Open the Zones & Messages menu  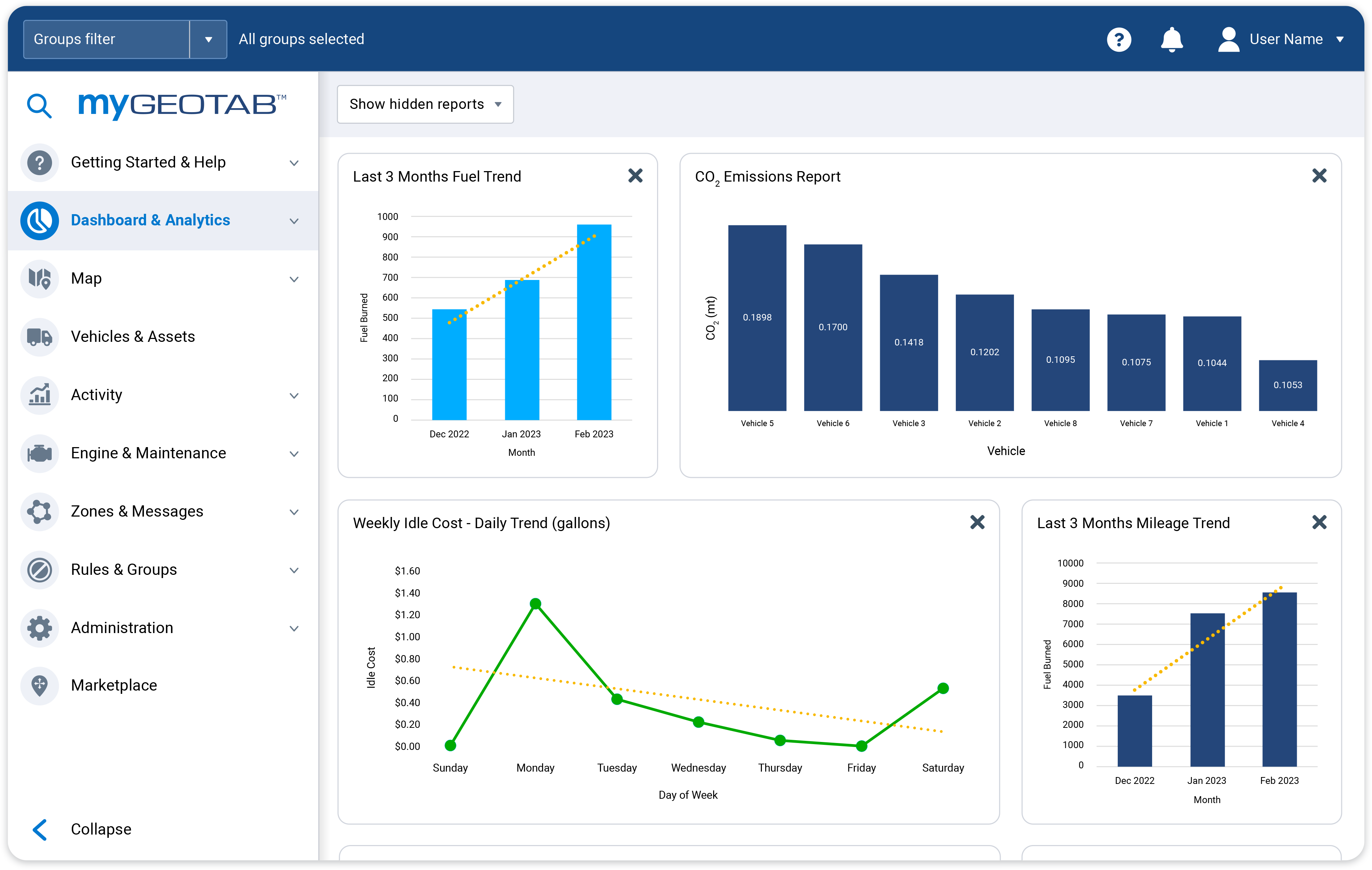coord(137,512)
